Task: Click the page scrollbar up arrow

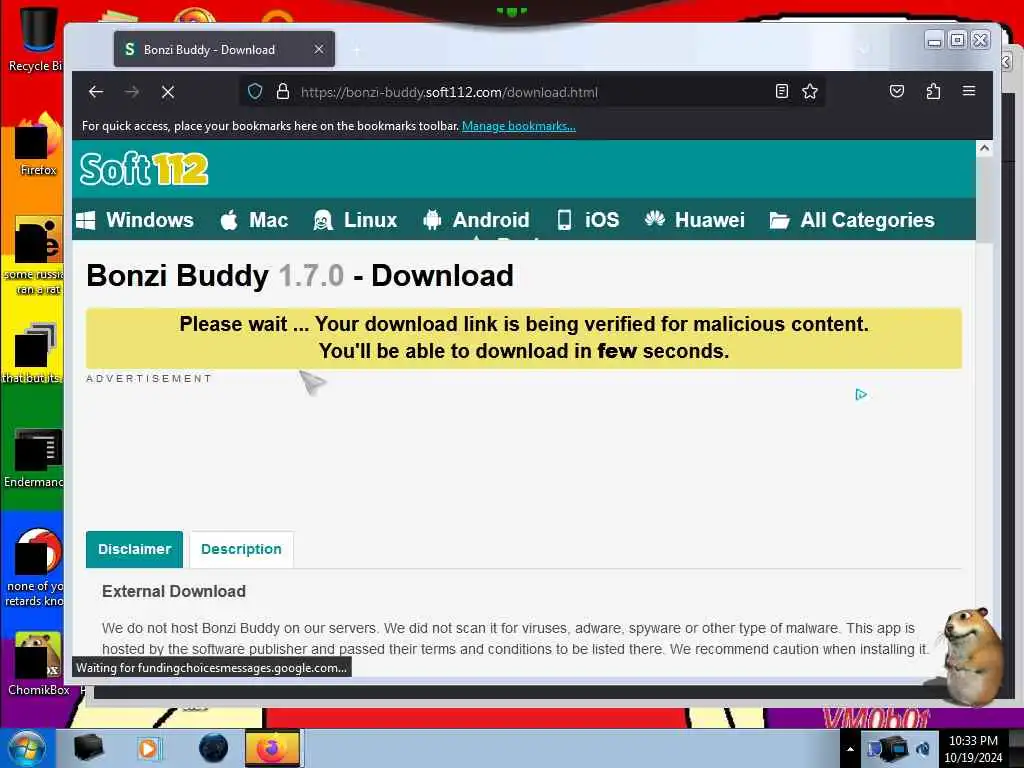Action: [x=984, y=148]
